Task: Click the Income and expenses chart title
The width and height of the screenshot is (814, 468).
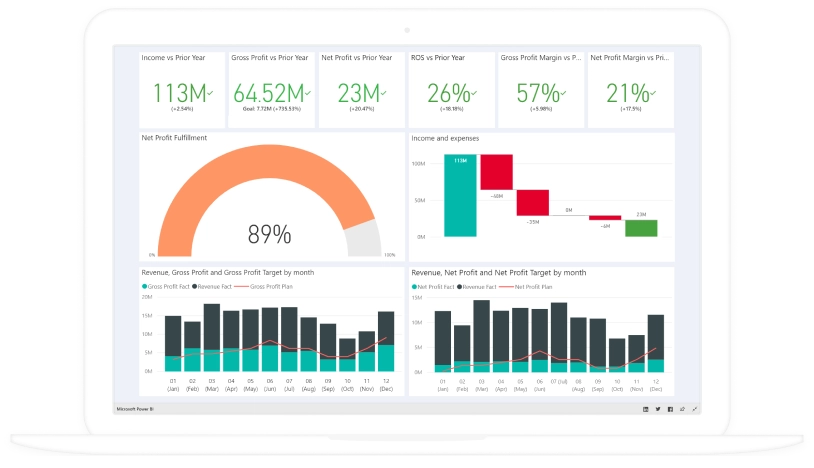Action: pyautogui.click(x=445, y=138)
